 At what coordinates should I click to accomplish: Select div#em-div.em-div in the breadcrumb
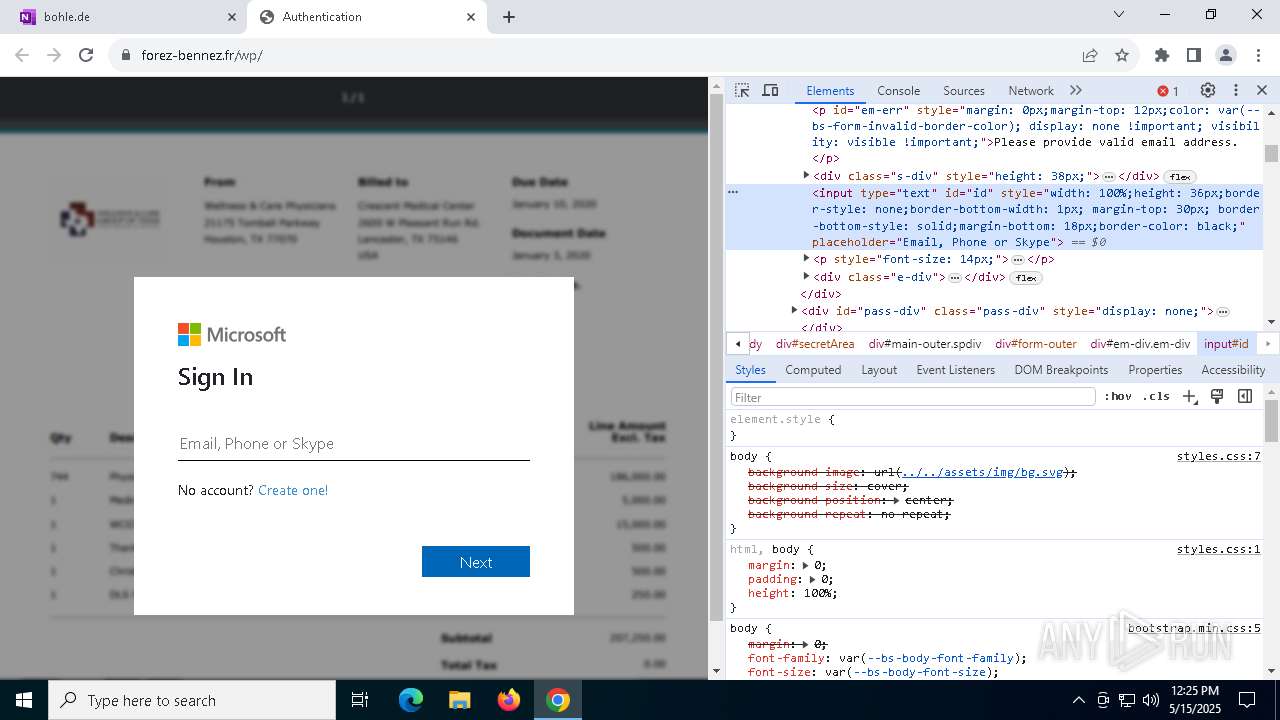coord(1140,344)
